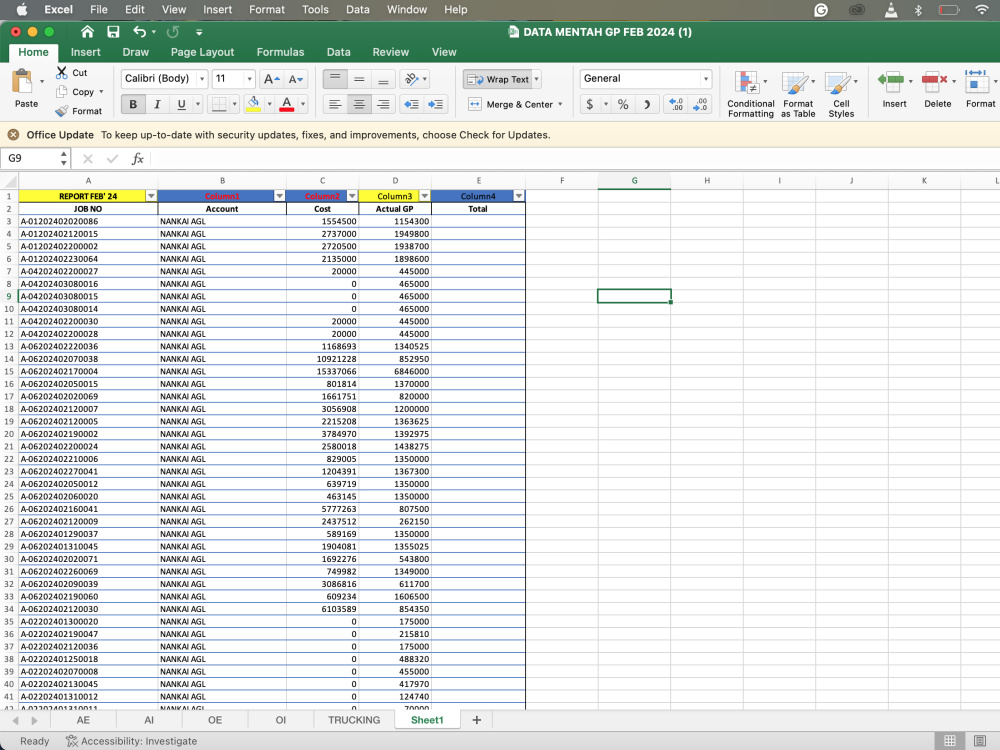The height and width of the screenshot is (750, 1000).
Task: Open filter dropdown for REPORT FEB' 24
Action: click(151, 196)
